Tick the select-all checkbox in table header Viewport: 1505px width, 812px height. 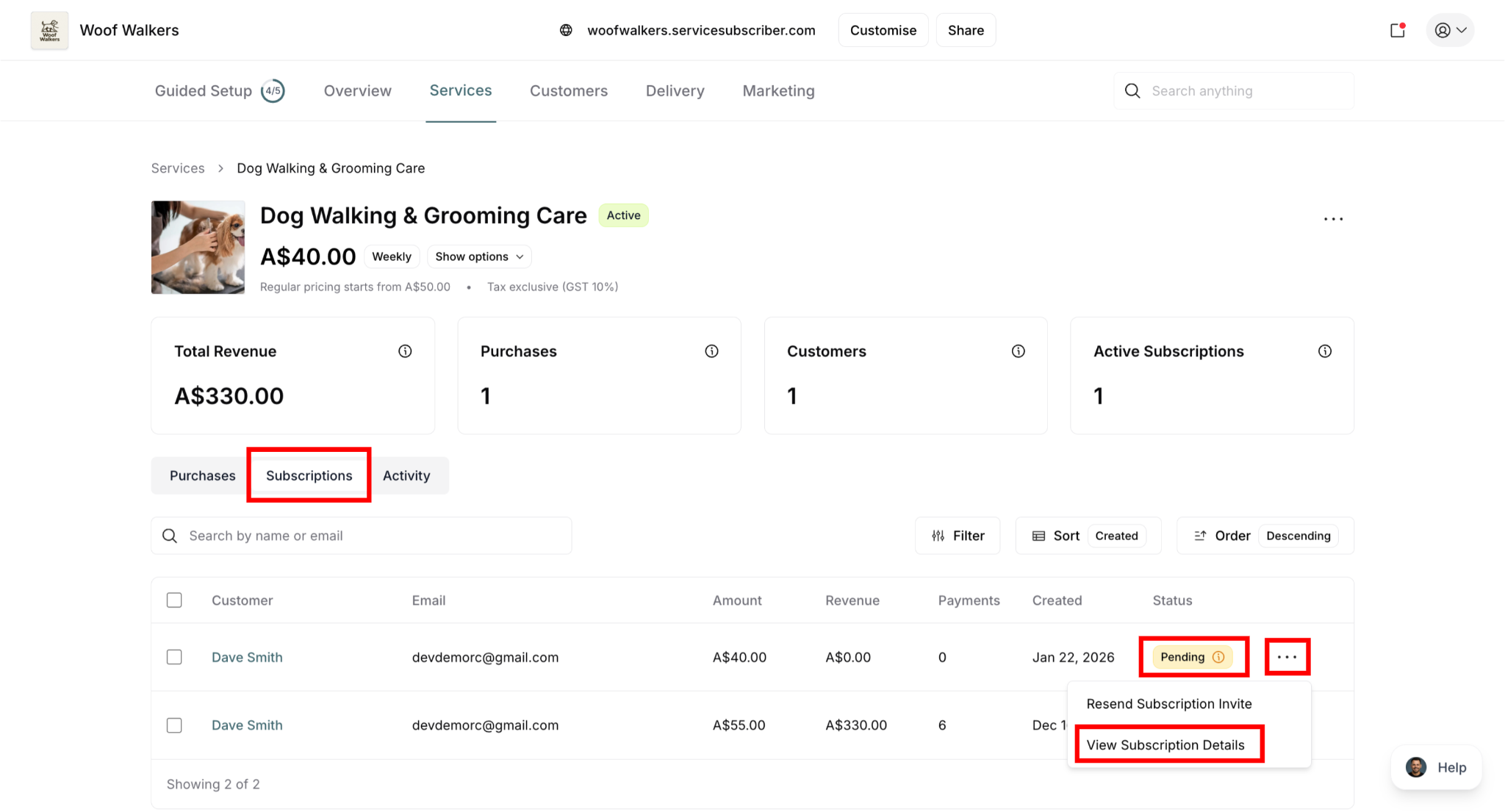pyautogui.click(x=174, y=600)
